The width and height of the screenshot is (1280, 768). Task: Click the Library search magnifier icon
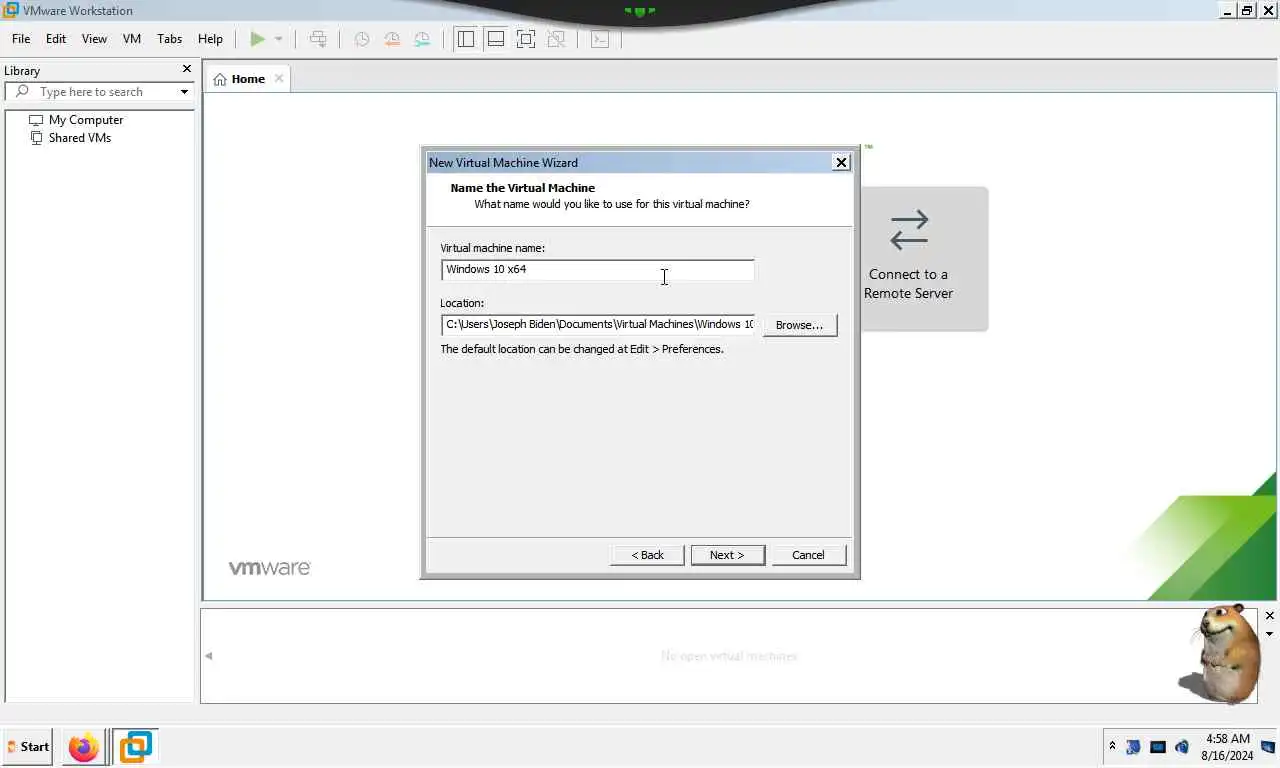coord(22,92)
